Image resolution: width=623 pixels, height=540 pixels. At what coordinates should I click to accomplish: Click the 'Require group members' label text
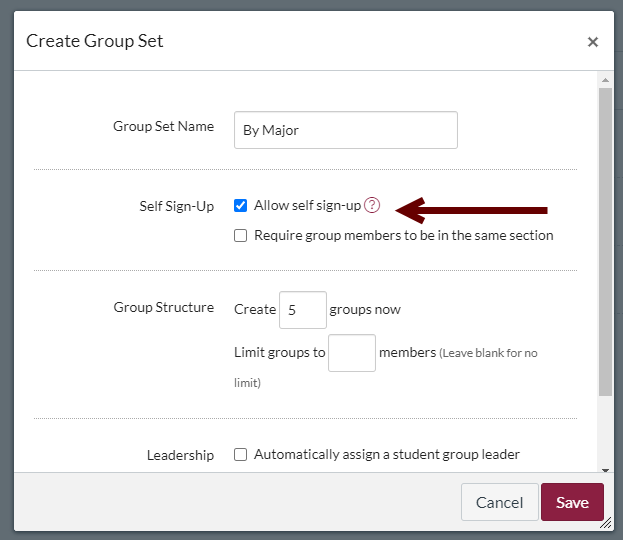[404, 235]
